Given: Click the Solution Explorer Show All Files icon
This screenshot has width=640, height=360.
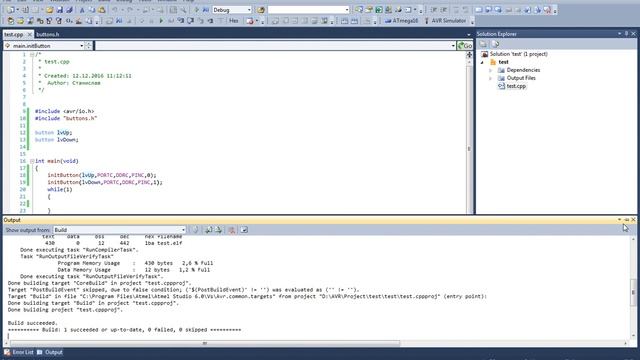Looking at the screenshot, I should (x=495, y=44).
